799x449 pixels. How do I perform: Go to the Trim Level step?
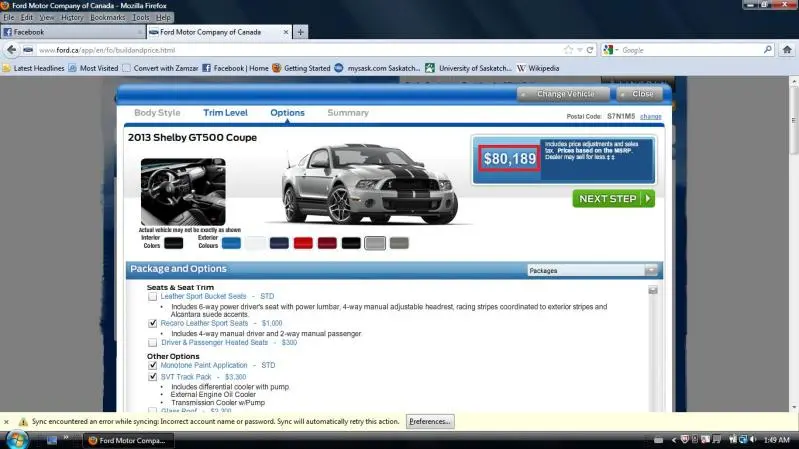coord(225,113)
